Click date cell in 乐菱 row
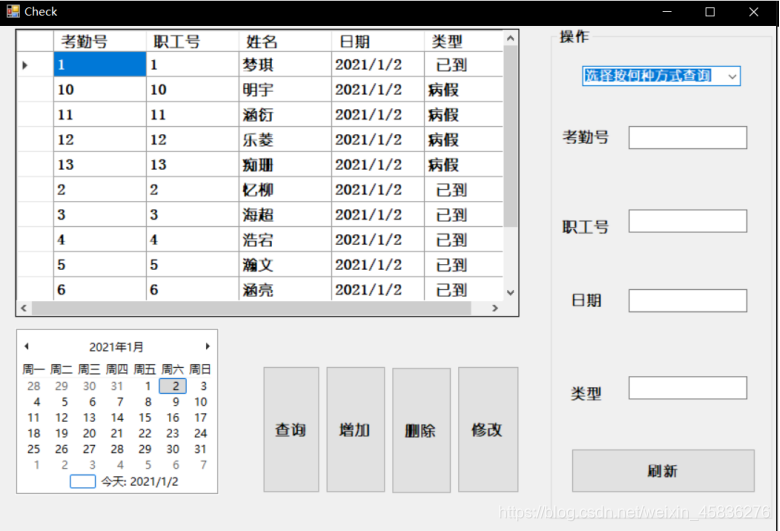The image size is (780, 531). coord(378,139)
